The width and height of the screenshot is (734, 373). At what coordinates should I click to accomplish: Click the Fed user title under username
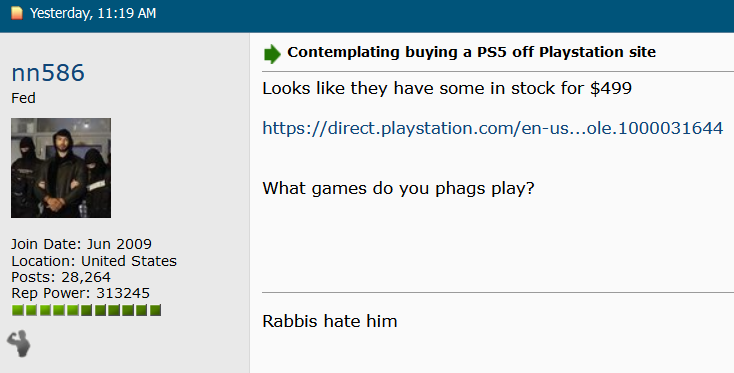[x=23, y=98]
